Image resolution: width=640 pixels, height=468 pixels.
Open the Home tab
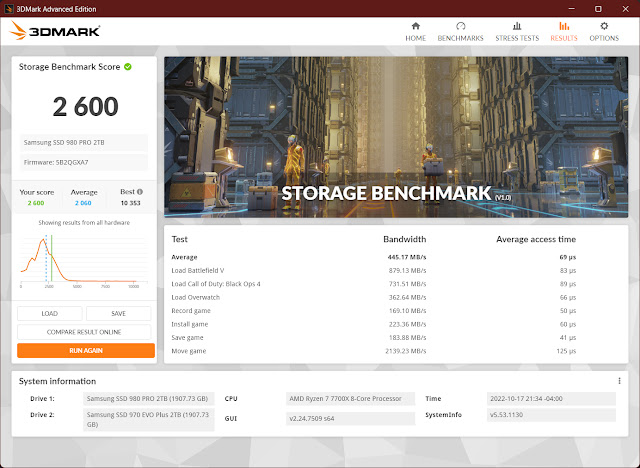point(416,32)
